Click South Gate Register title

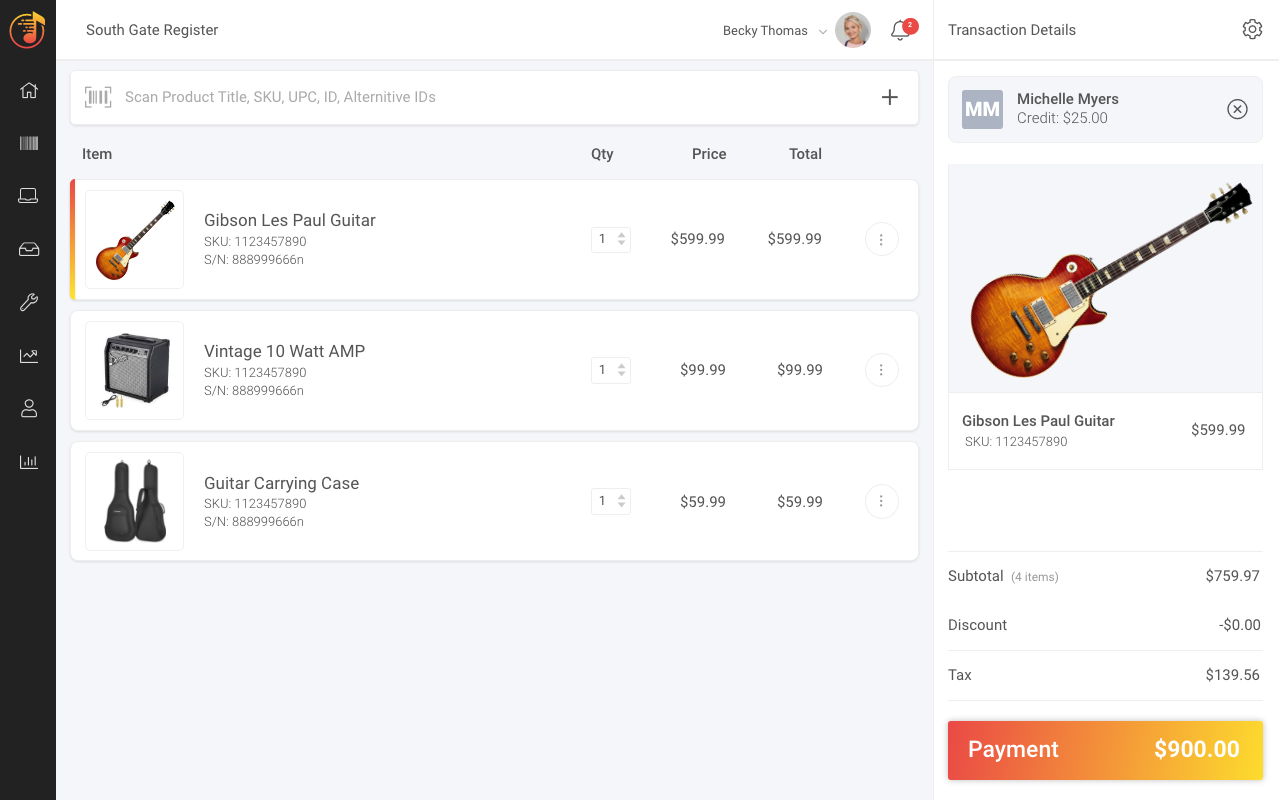click(x=152, y=30)
